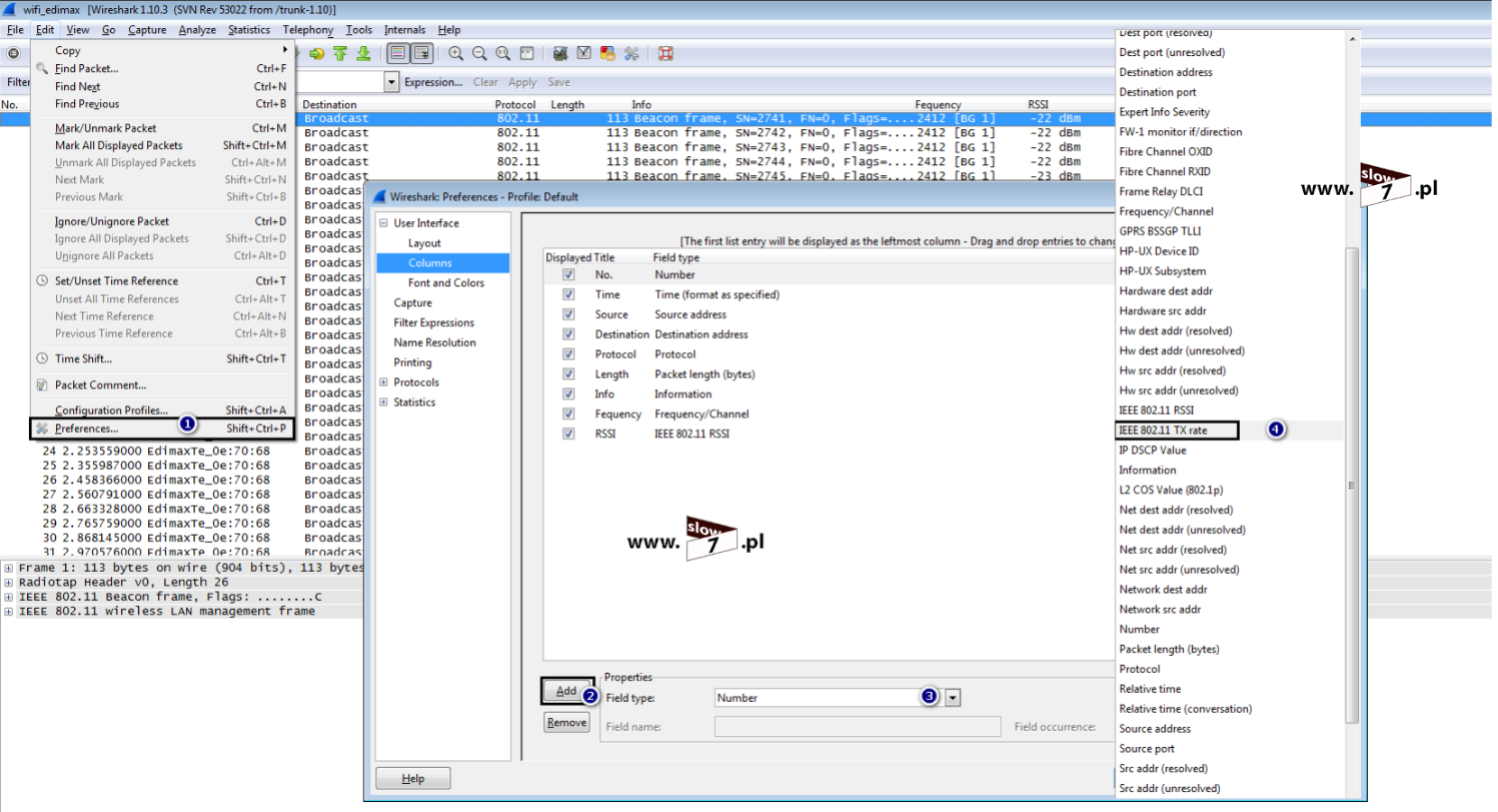Reset zoom to normal size icon
The width and height of the screenshot is (1498, 812).
pos(504,53)
